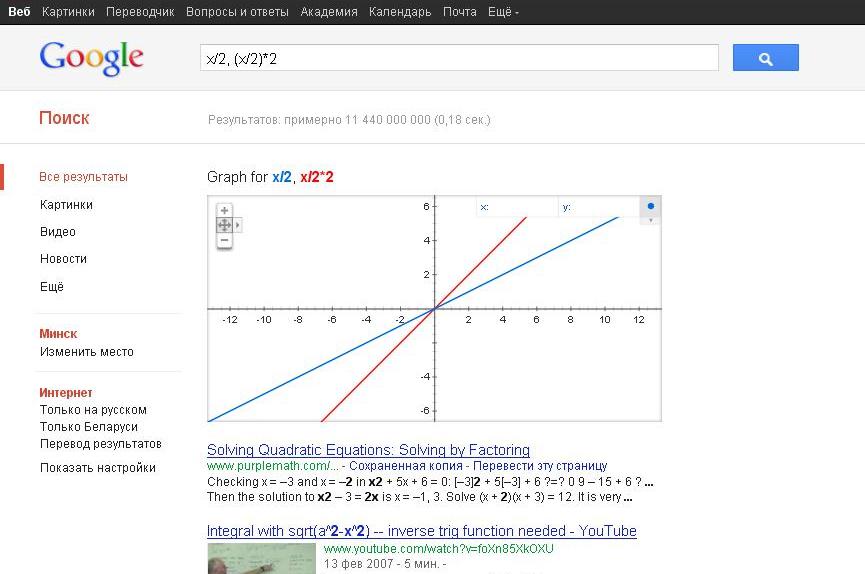Open Академия in the top bar

coord(329,12)
